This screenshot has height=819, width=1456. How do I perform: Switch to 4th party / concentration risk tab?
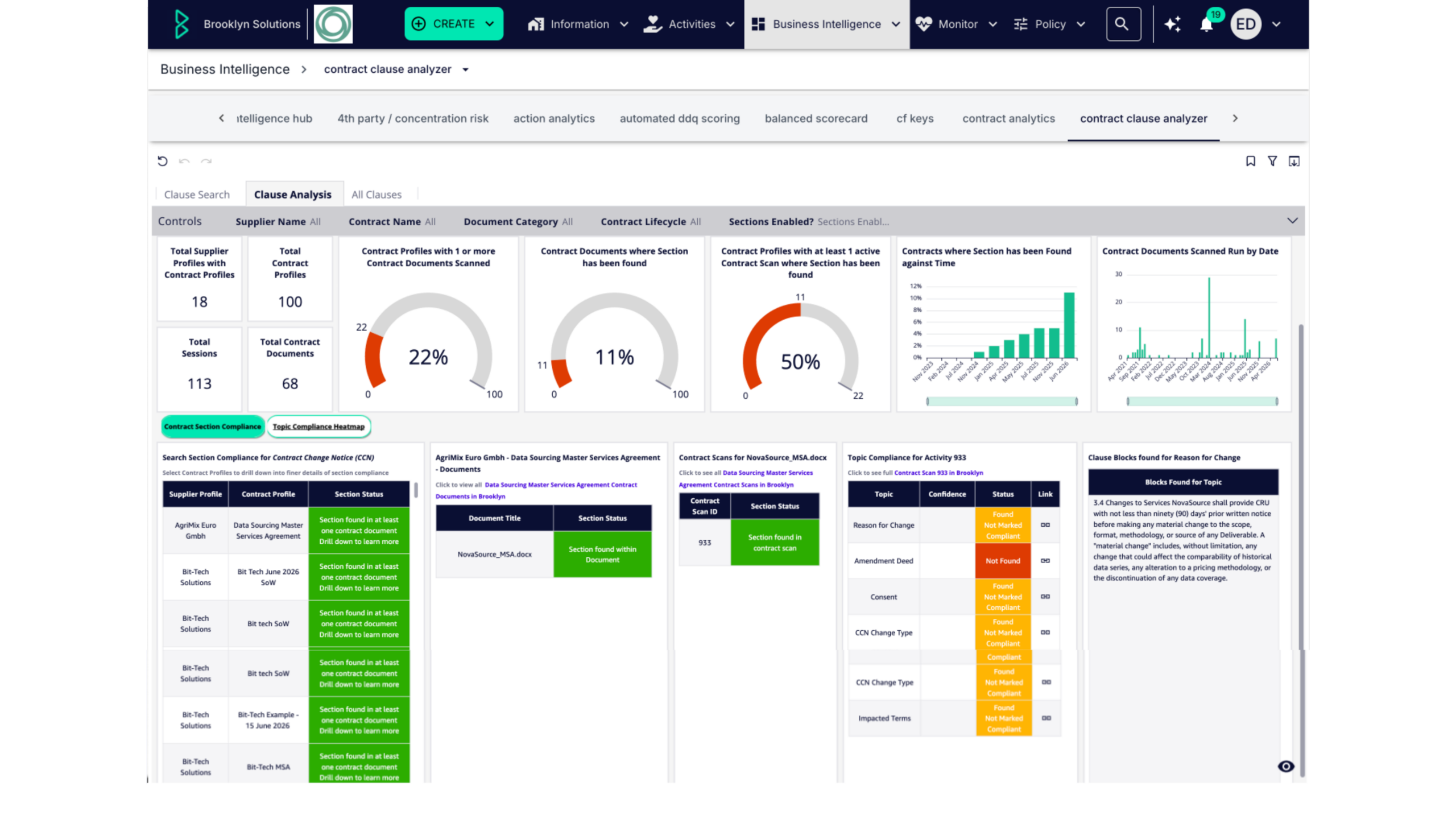[x=413, y=118]
